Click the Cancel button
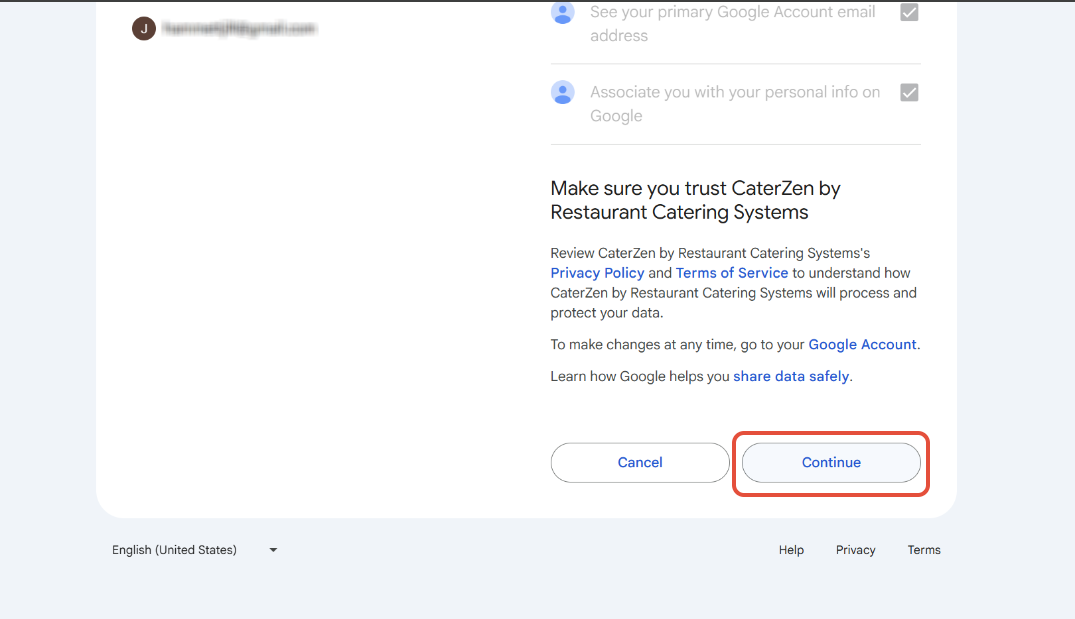Image resolution: width=1075 pixels, height=619 pixels. [640, 463]
